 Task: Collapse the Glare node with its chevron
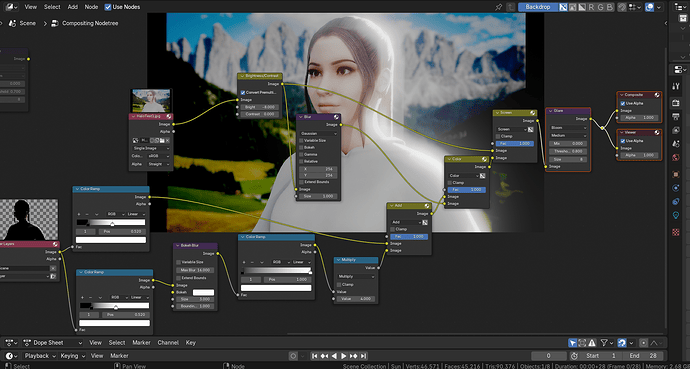click(550, 111)
